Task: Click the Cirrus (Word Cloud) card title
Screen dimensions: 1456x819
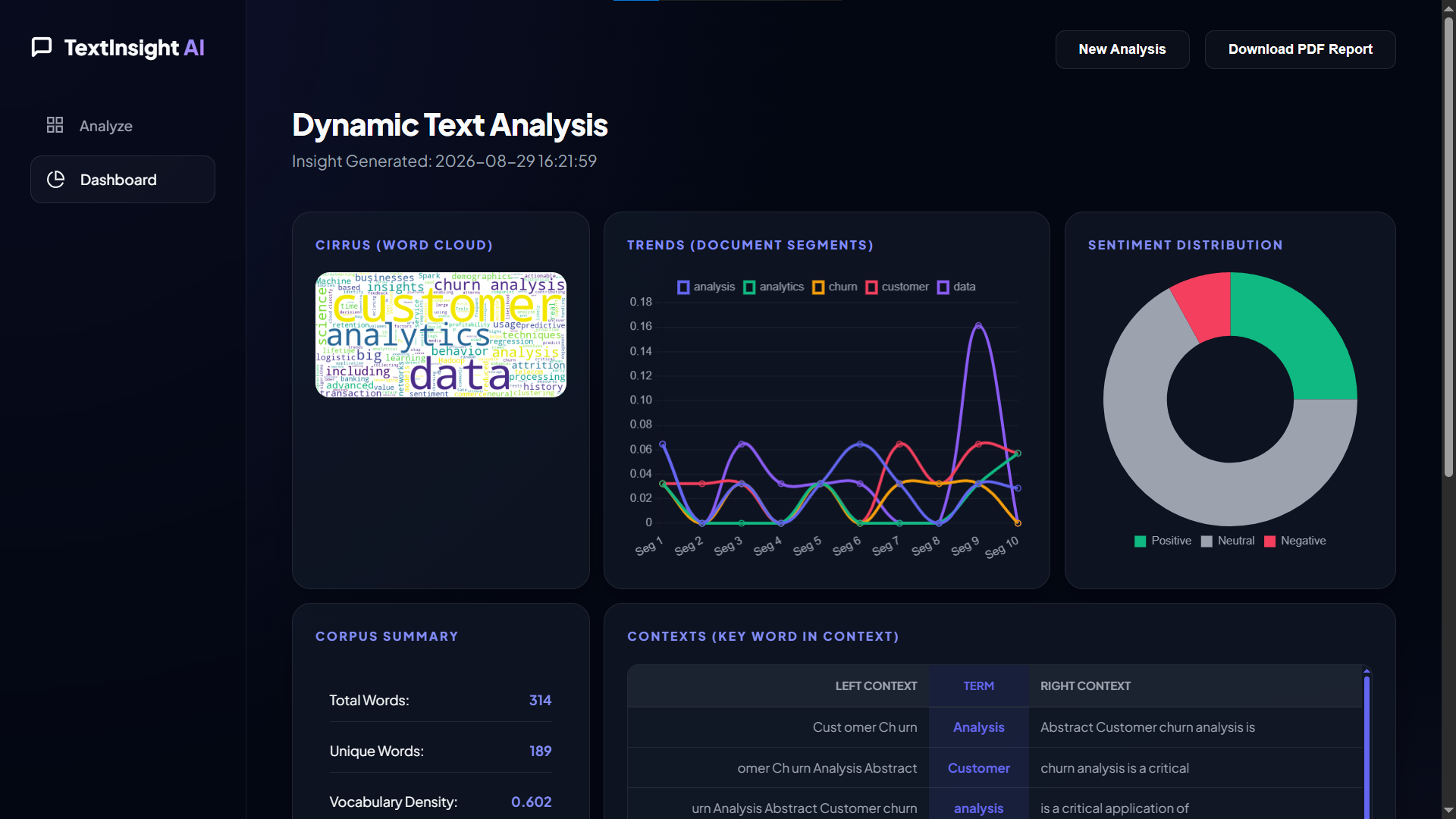Action: click(404, 245)
